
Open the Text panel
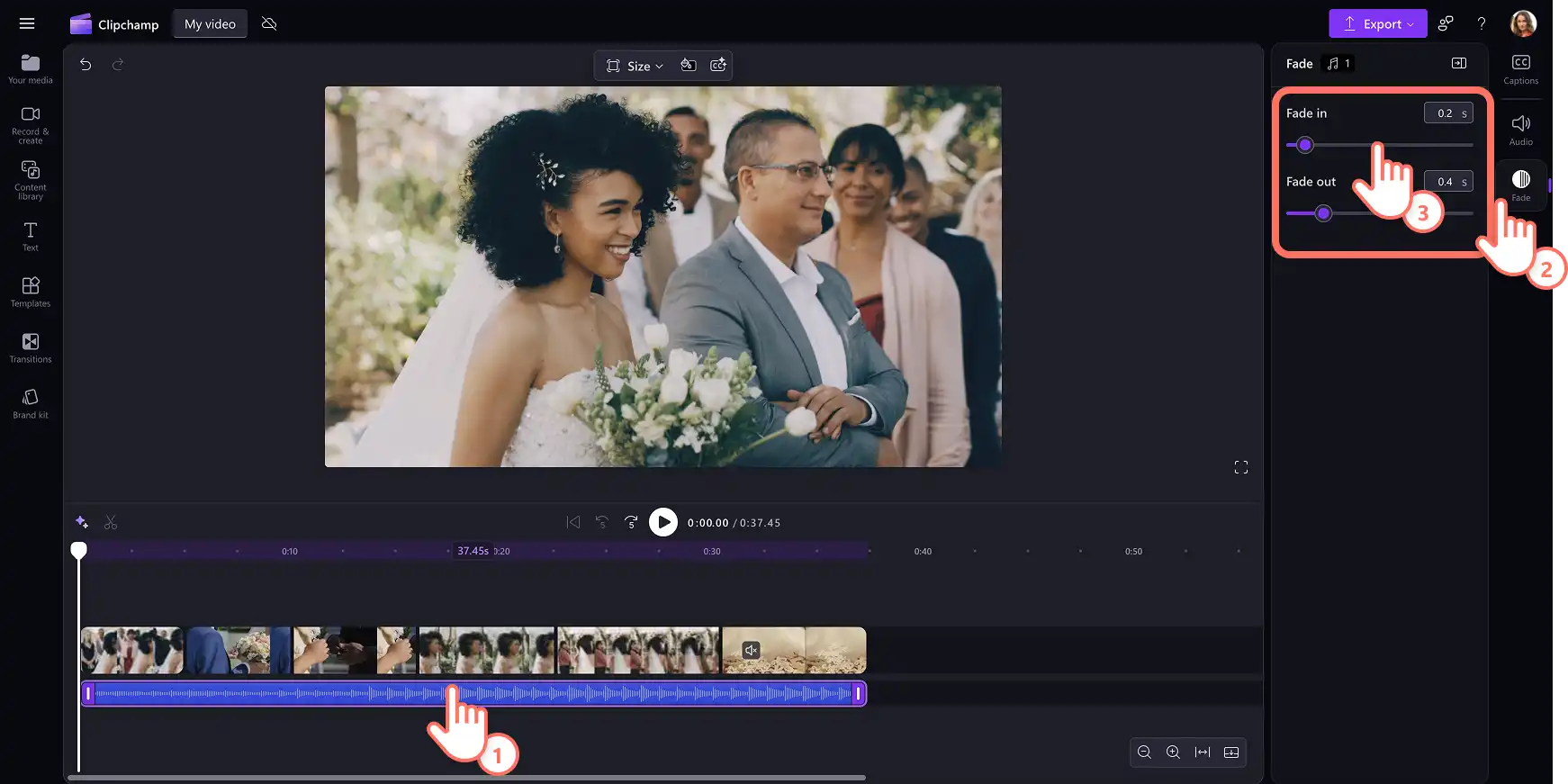(x=31, y=237)
